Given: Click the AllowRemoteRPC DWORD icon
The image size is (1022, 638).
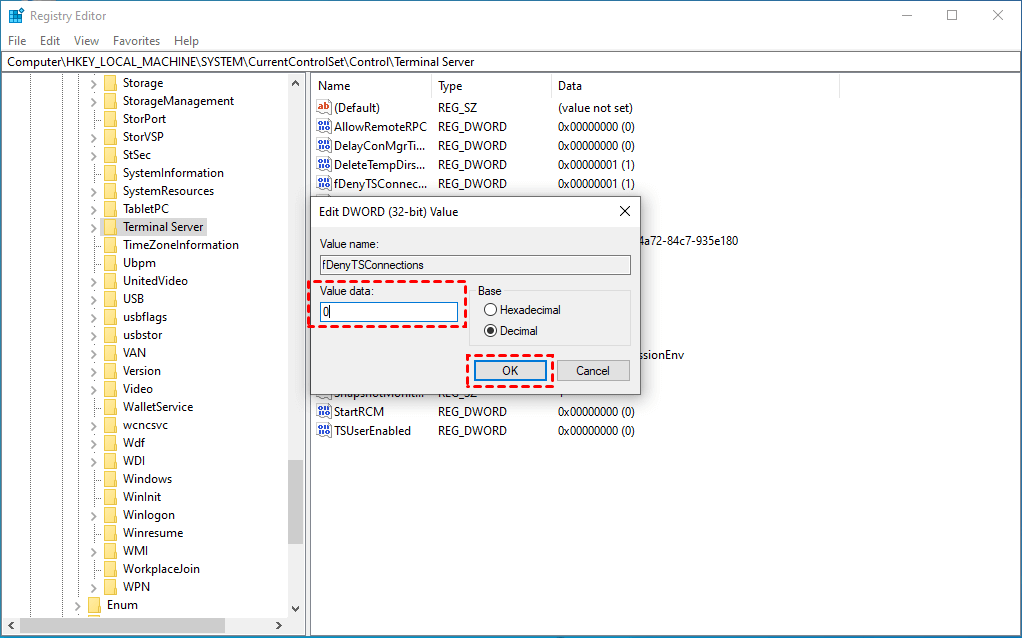Looking at the screenshot, I should [323, 127].
